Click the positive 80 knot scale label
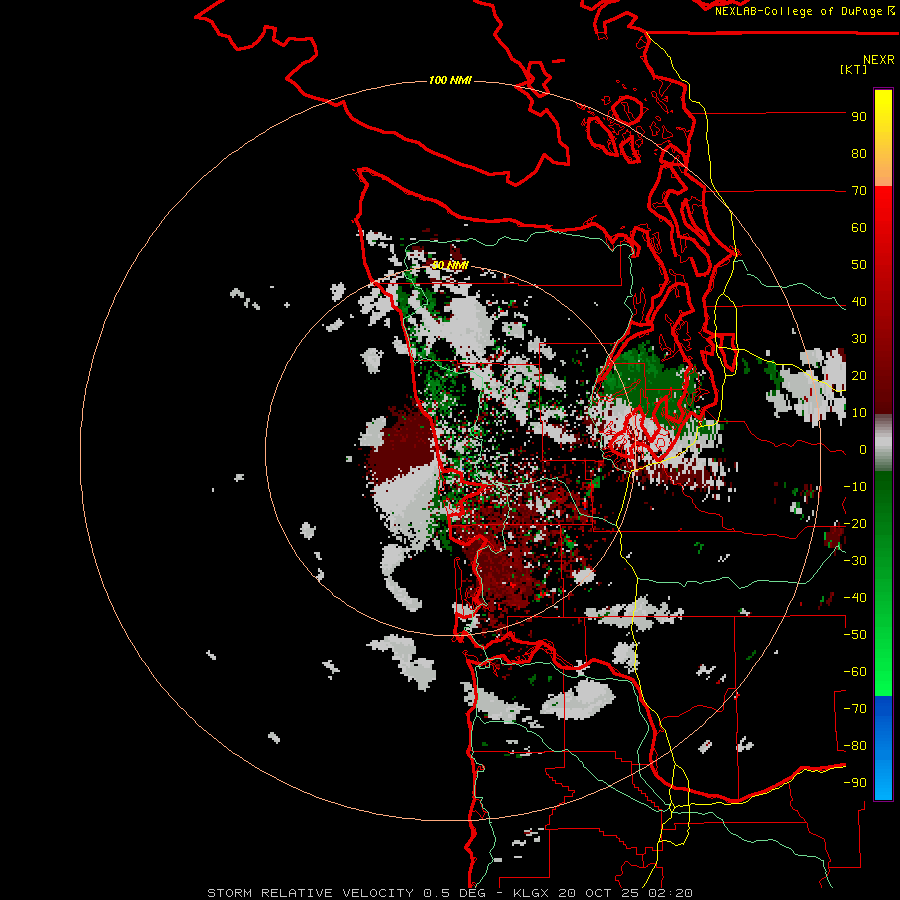900x900 pixels. (x=859, y=154)
